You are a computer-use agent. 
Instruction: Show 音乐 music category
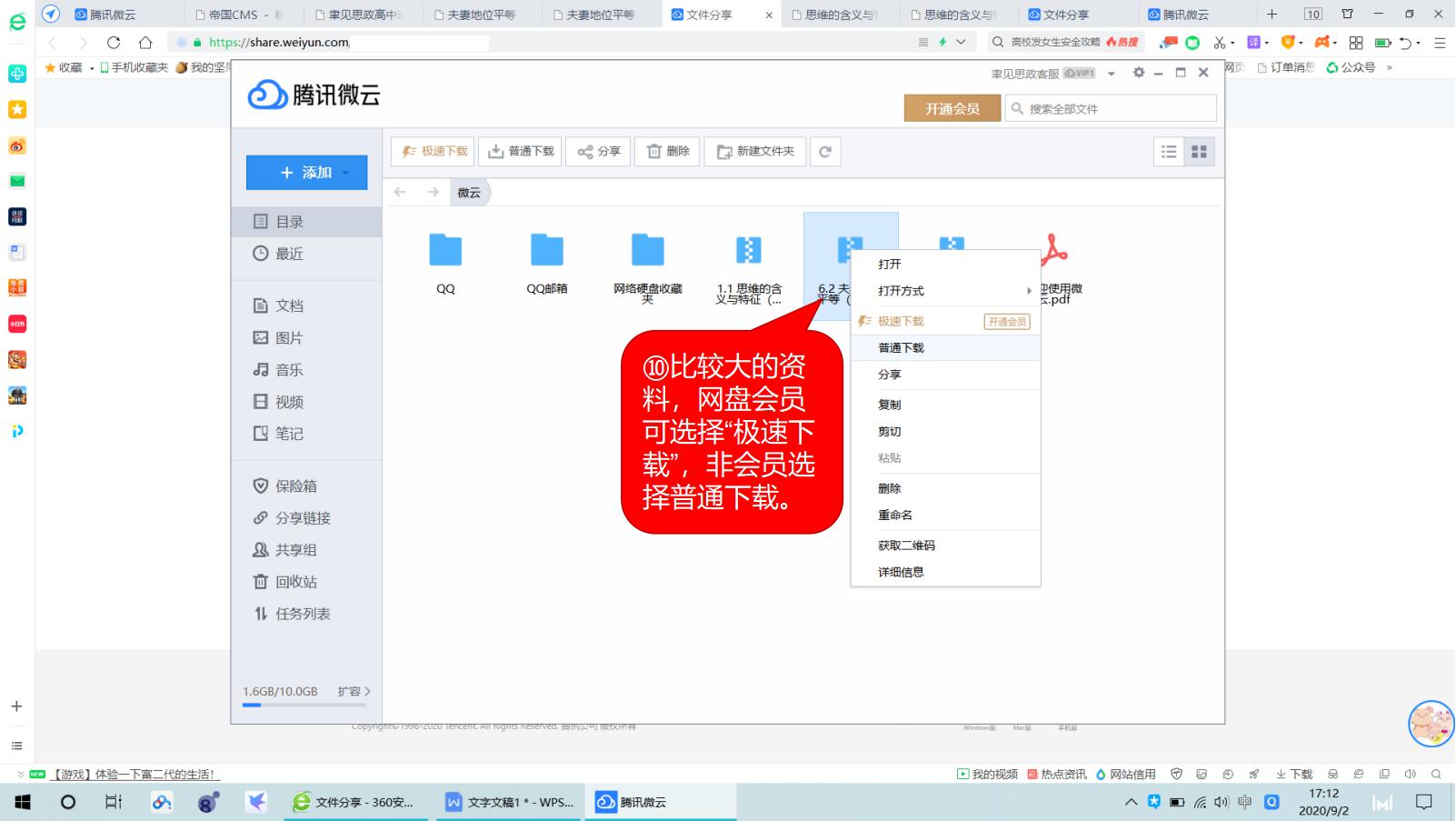306,369
